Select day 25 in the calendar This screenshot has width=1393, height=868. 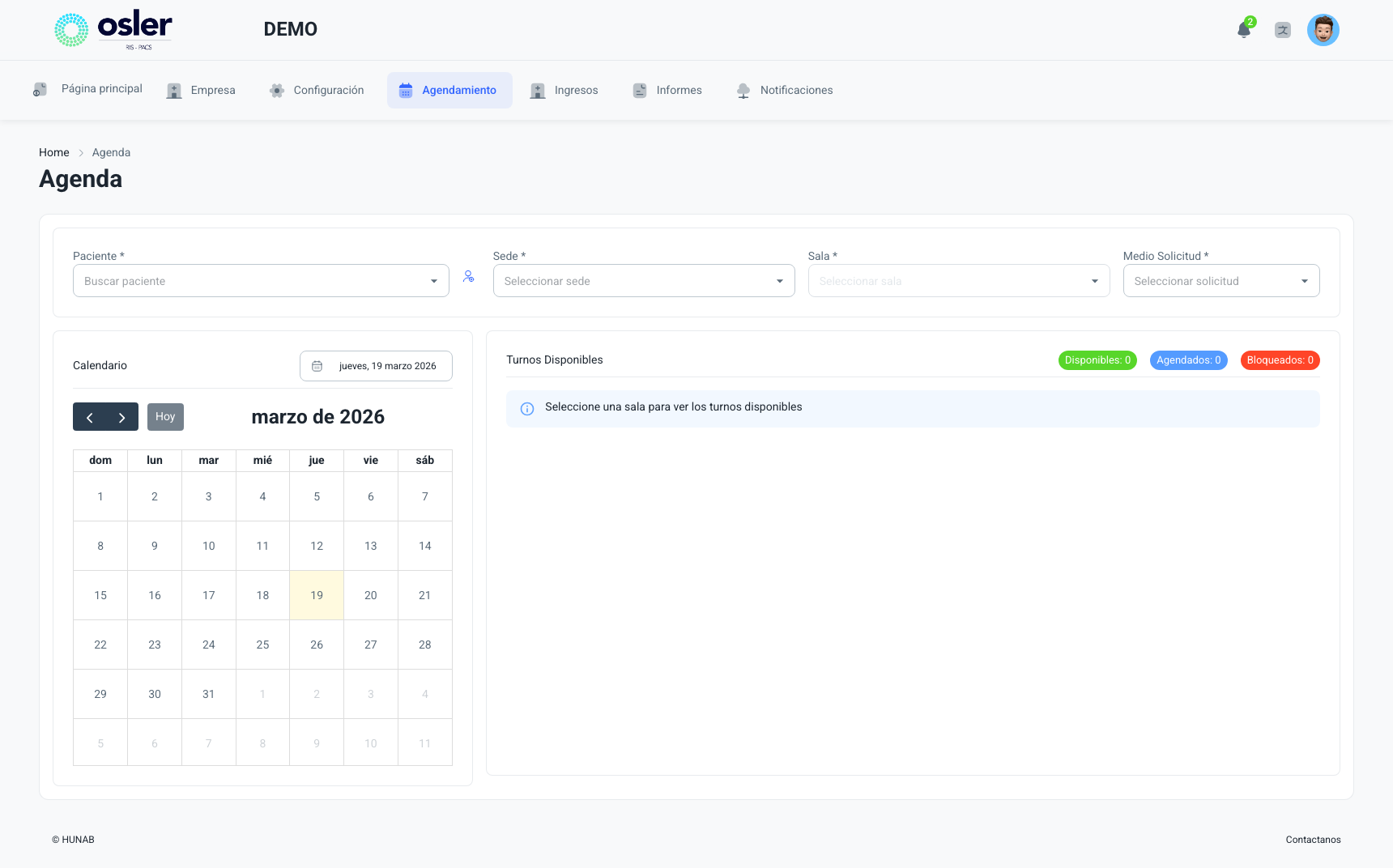(x=262, y=645)
